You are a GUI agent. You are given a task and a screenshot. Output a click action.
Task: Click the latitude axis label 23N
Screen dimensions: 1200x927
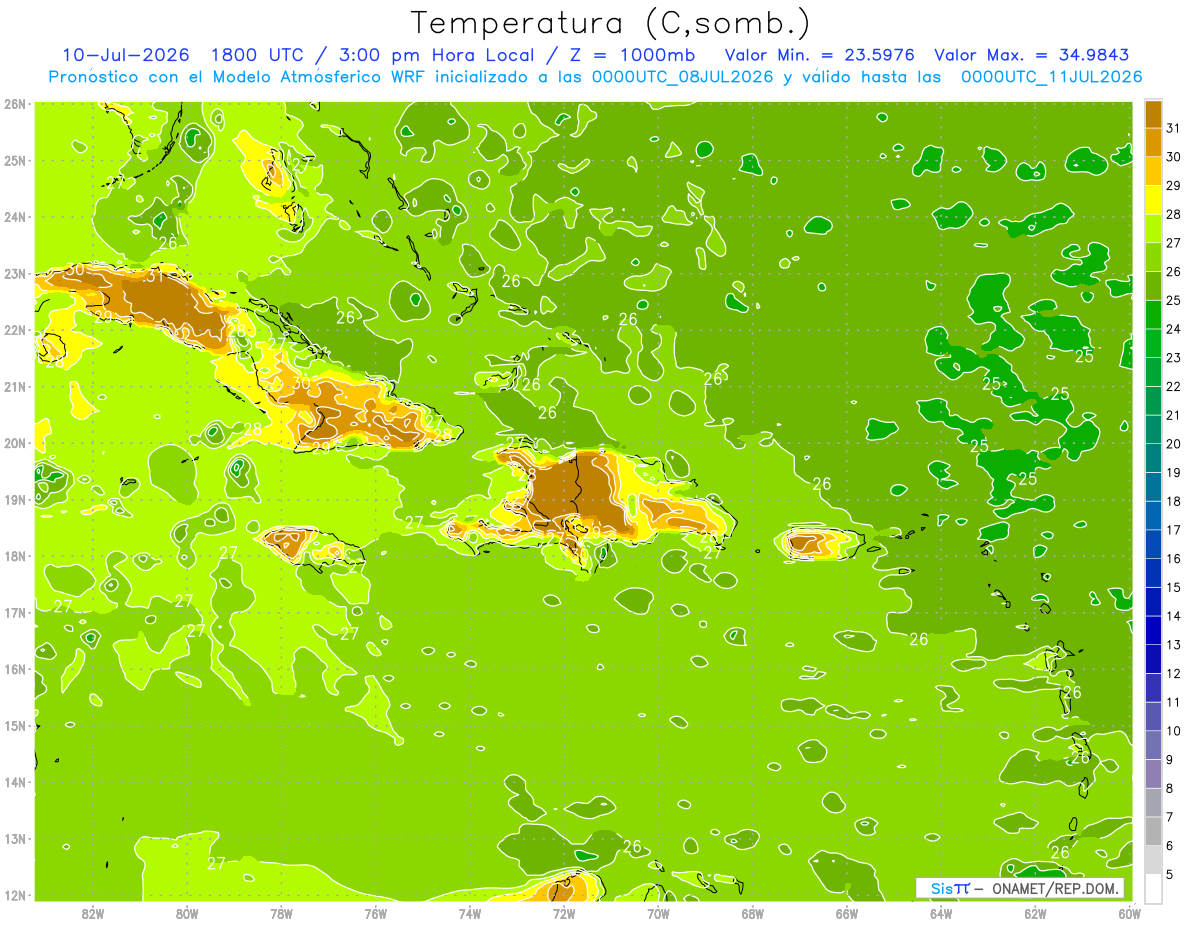tap(15, 273)
